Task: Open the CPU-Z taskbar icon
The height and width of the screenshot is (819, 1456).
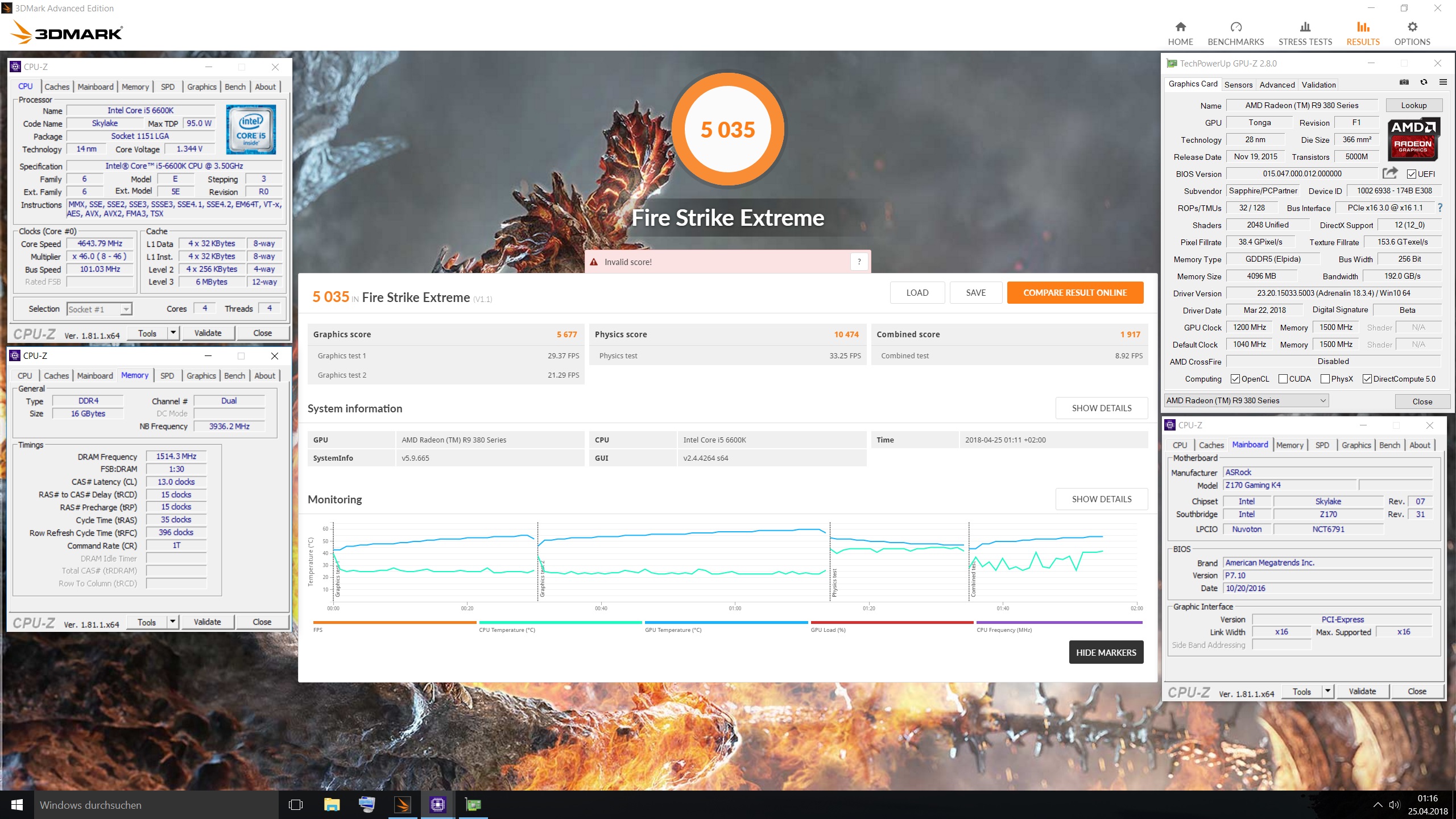Action: click(437, 805)
